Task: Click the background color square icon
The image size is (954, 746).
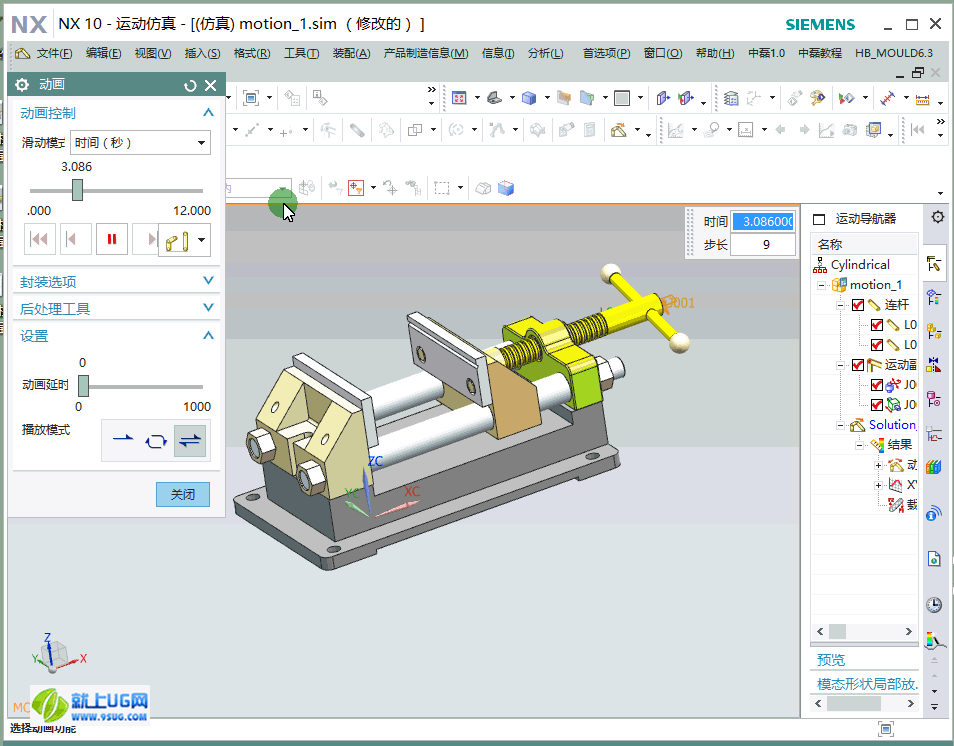Action: coord(622,98)
